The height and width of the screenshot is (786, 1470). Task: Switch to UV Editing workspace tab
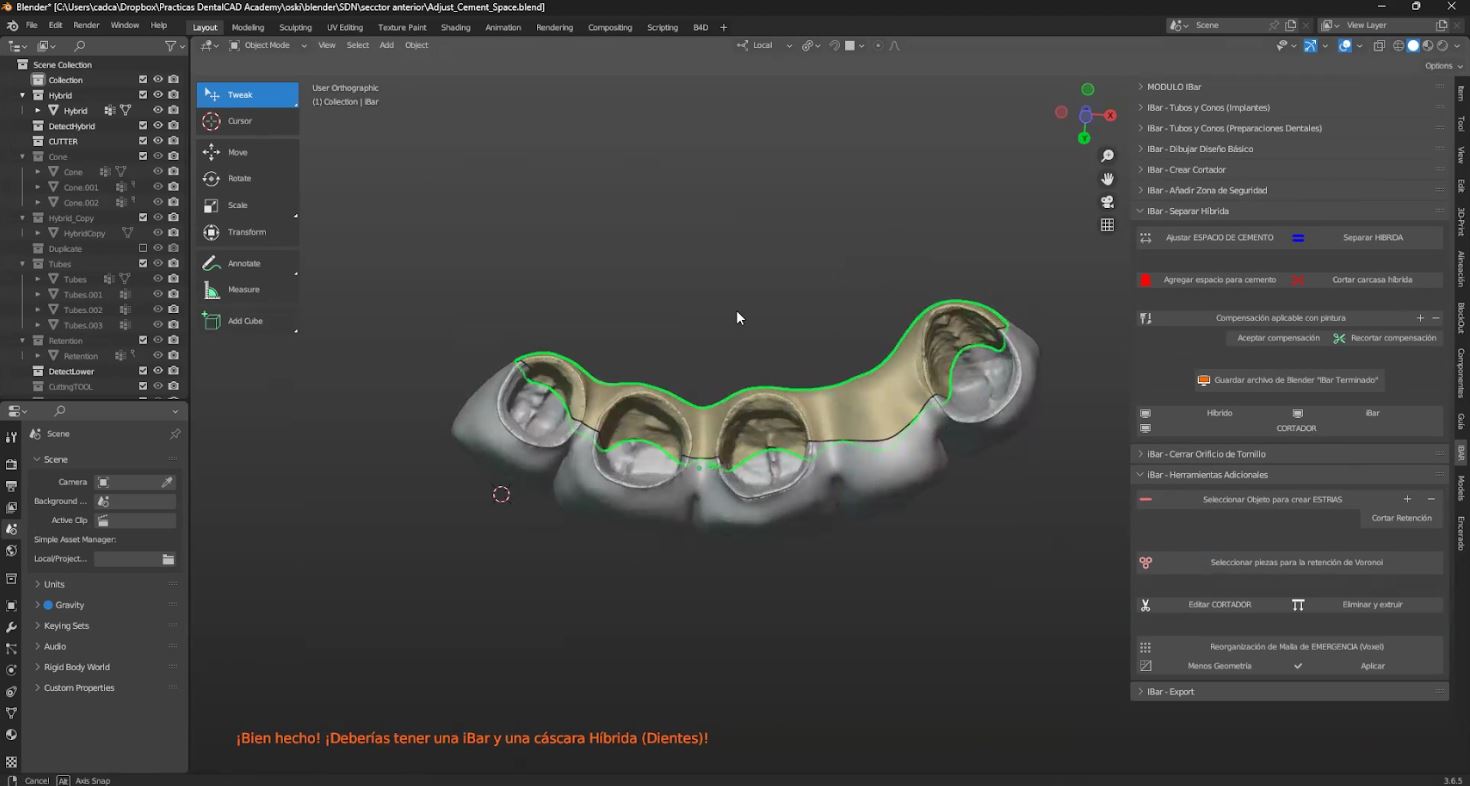coord(345,27)
